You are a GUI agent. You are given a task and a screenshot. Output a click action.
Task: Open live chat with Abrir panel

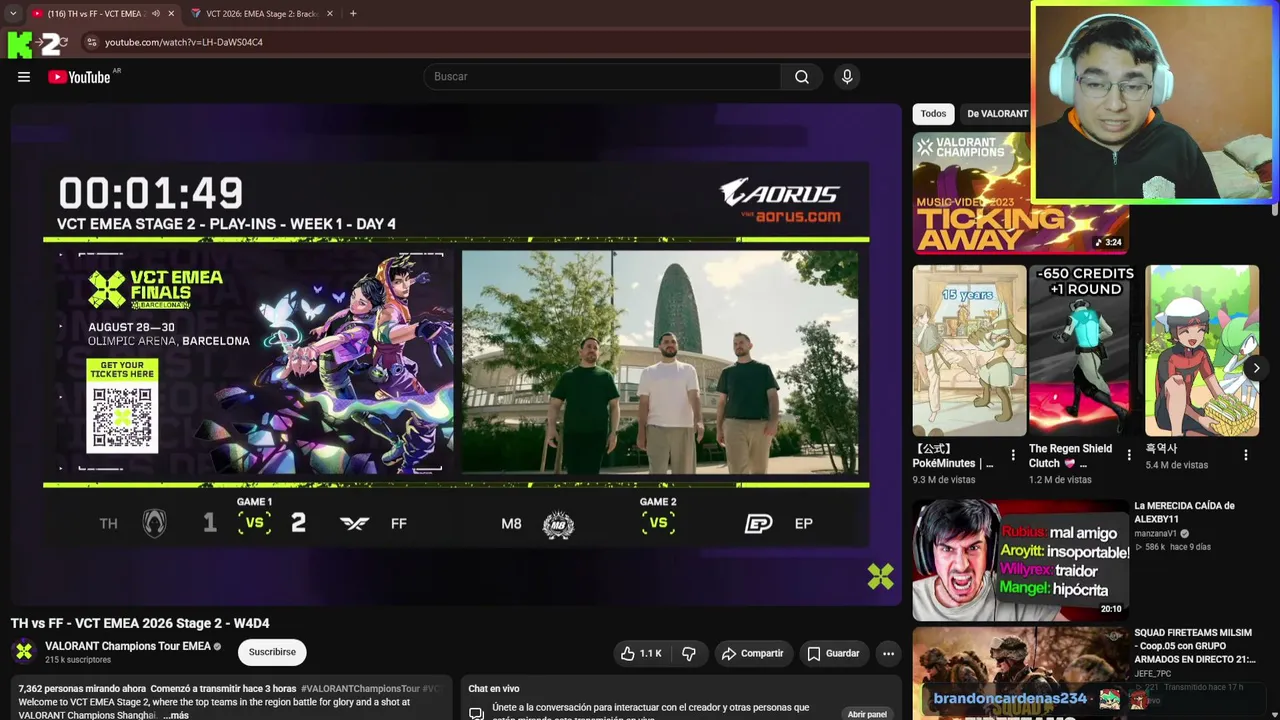867,714
